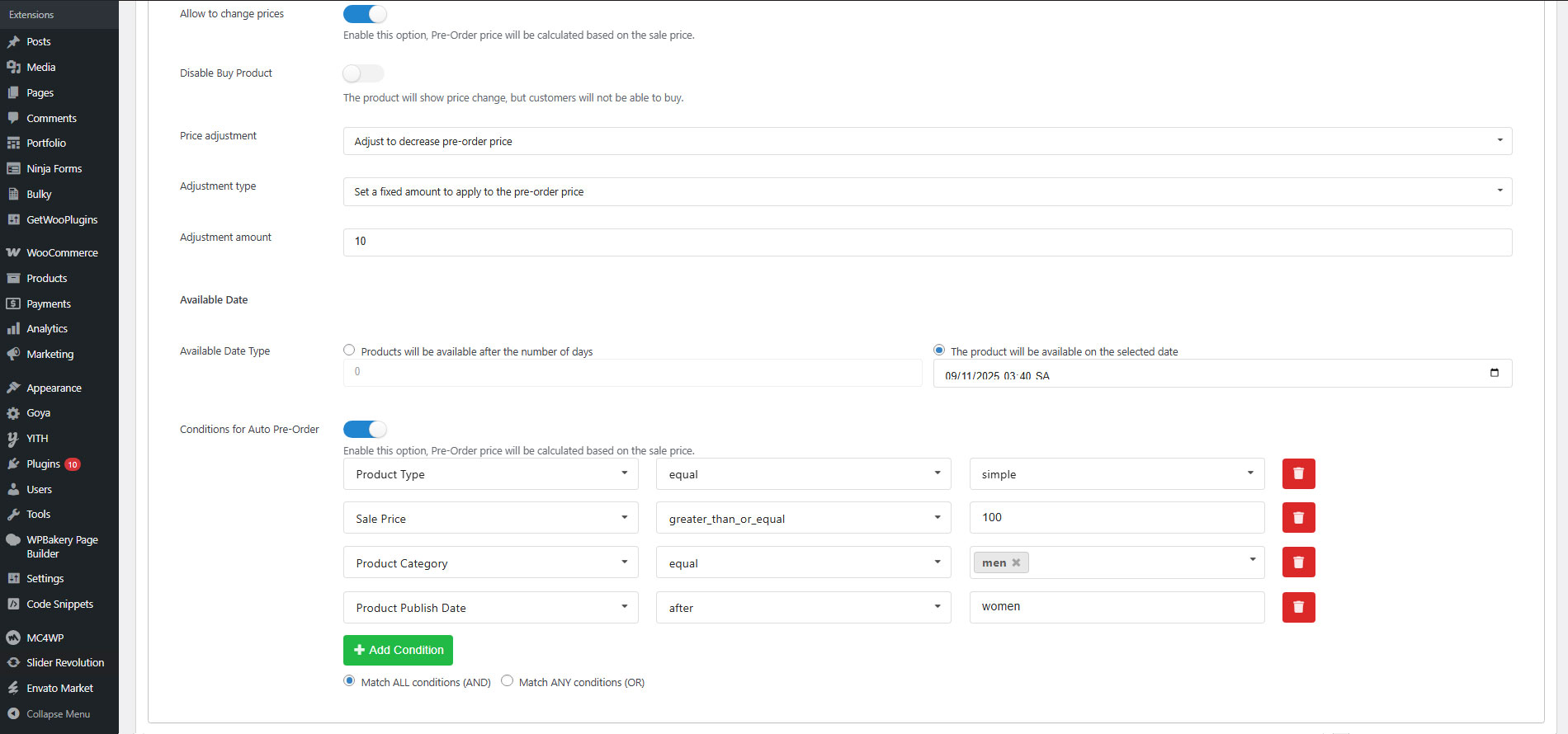1568x734 pixels.
Task: Choose availability after number of days
Action: (x=349, y=351)
